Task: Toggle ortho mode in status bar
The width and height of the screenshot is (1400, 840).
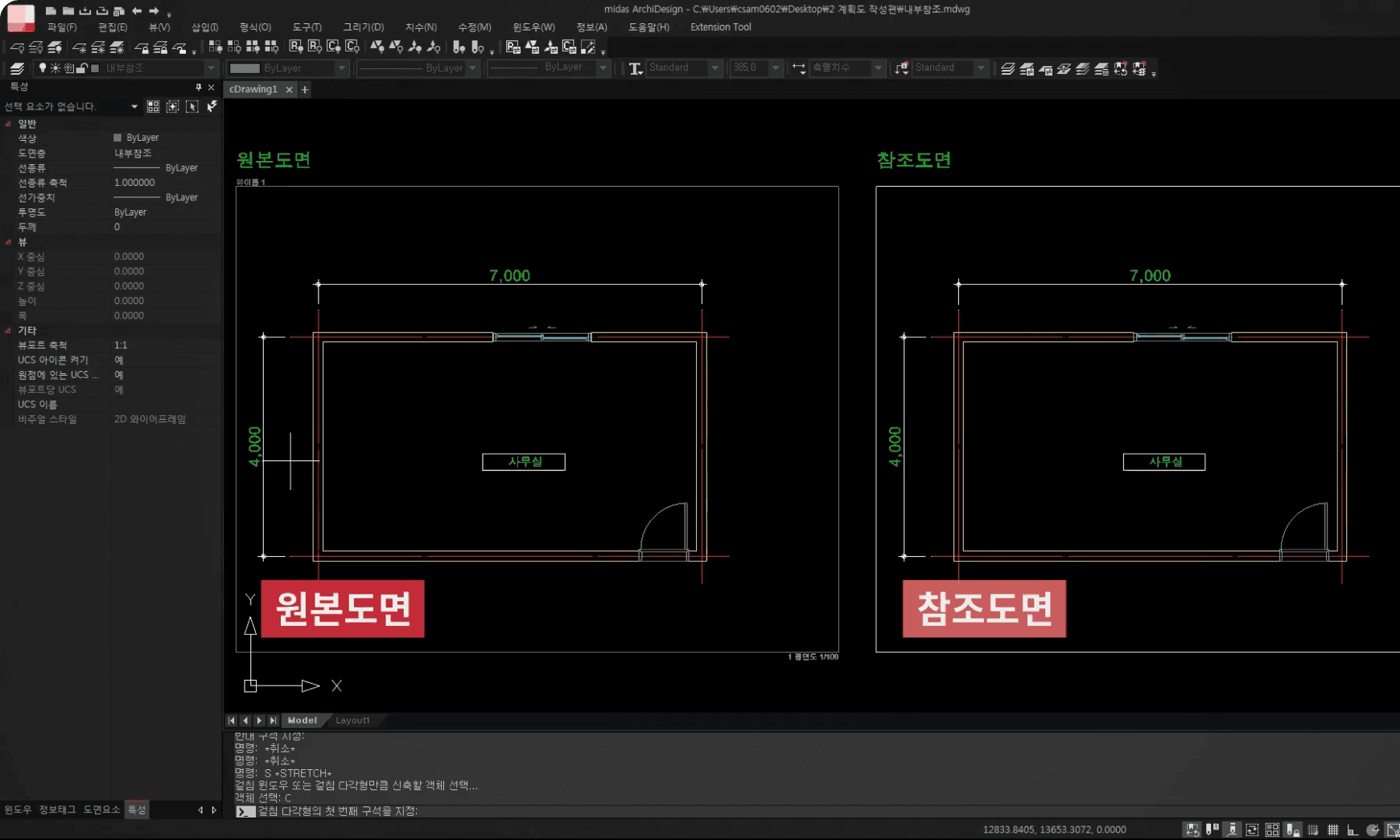Action: 1353,830
